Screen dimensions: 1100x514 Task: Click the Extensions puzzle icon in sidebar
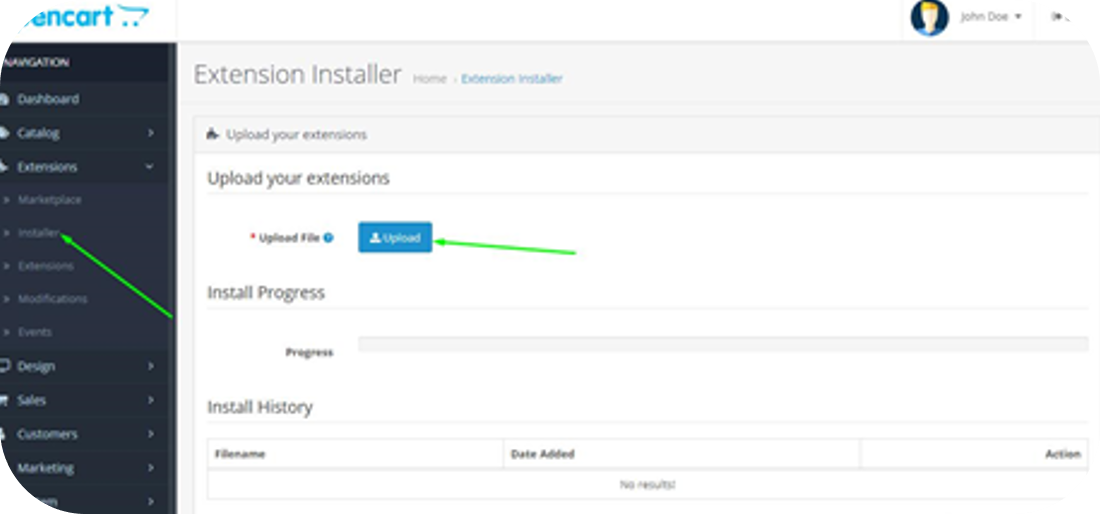(6, 167)
